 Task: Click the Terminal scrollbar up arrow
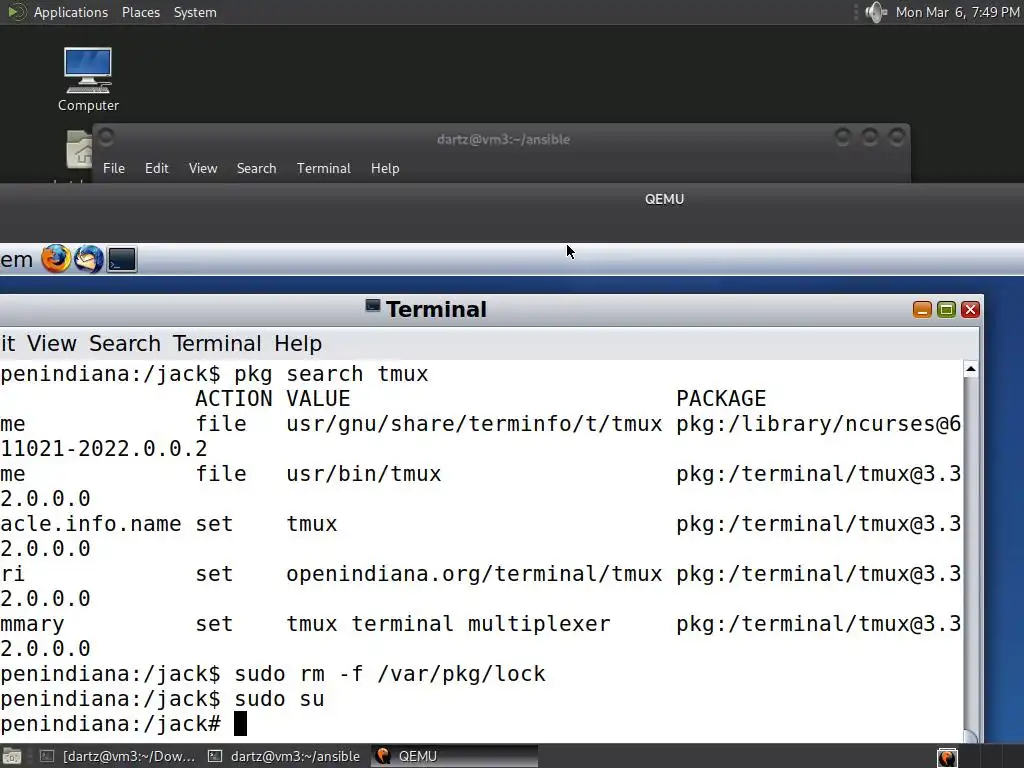coord(971,370)
